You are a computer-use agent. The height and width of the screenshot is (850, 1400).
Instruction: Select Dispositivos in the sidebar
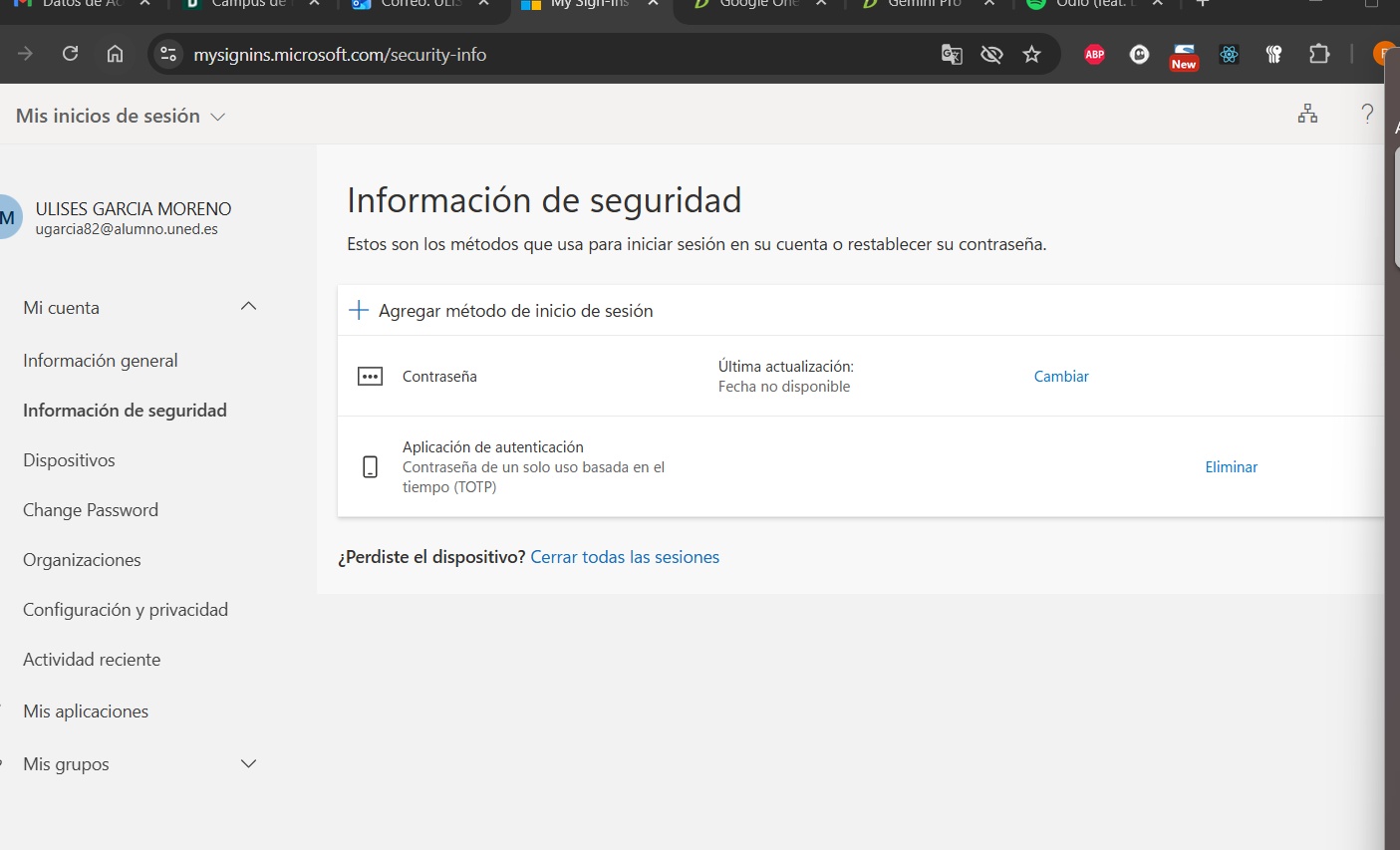point(67,459)
